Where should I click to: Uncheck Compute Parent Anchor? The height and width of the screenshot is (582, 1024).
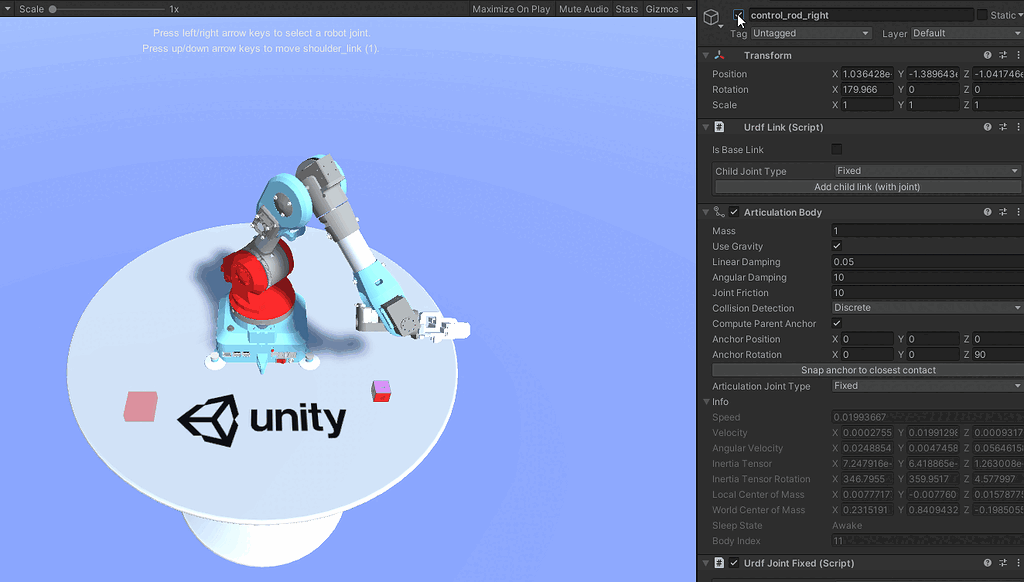tap(837, 323)
